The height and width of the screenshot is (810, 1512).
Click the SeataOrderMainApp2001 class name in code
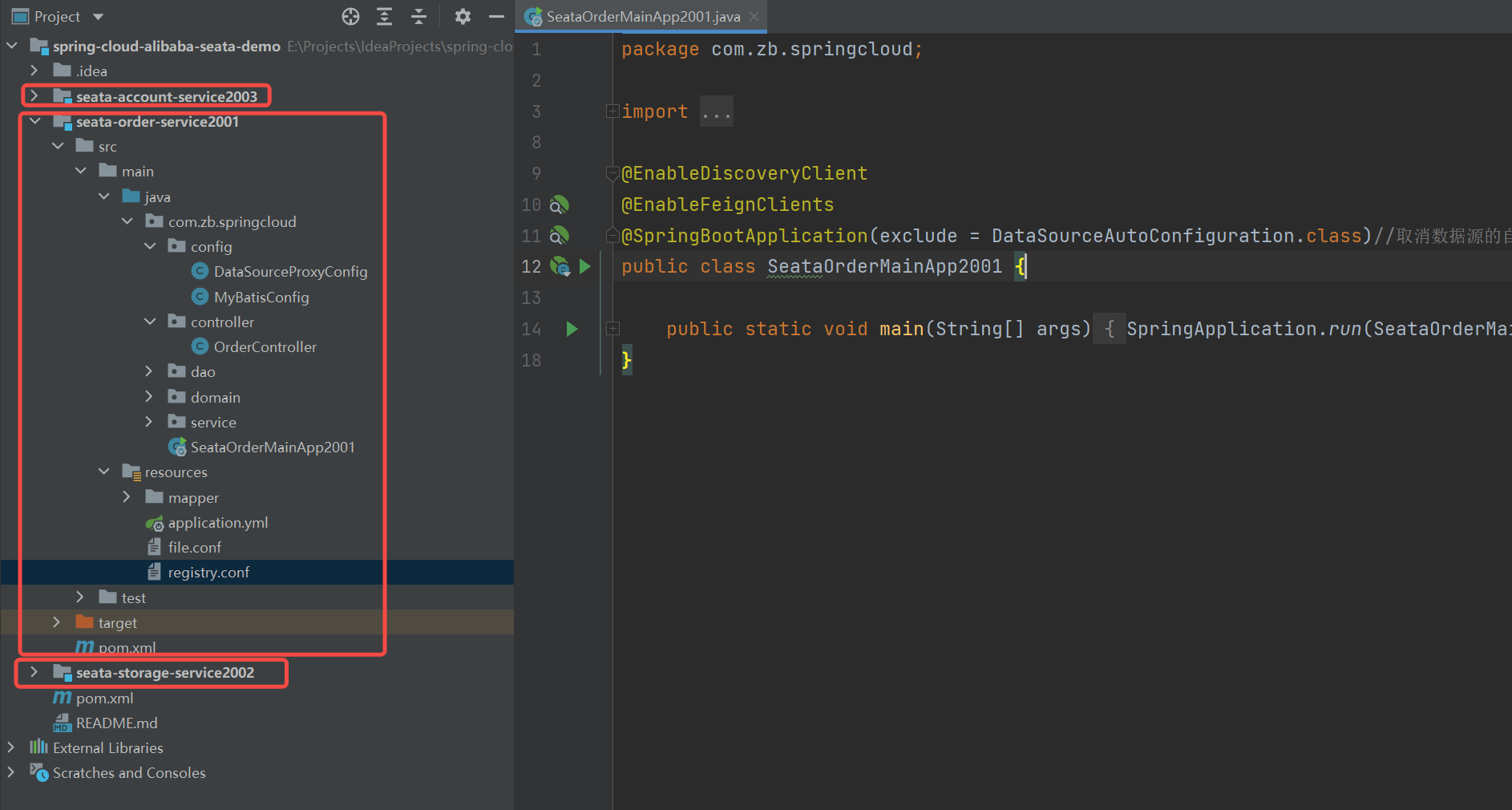point(884,266)
